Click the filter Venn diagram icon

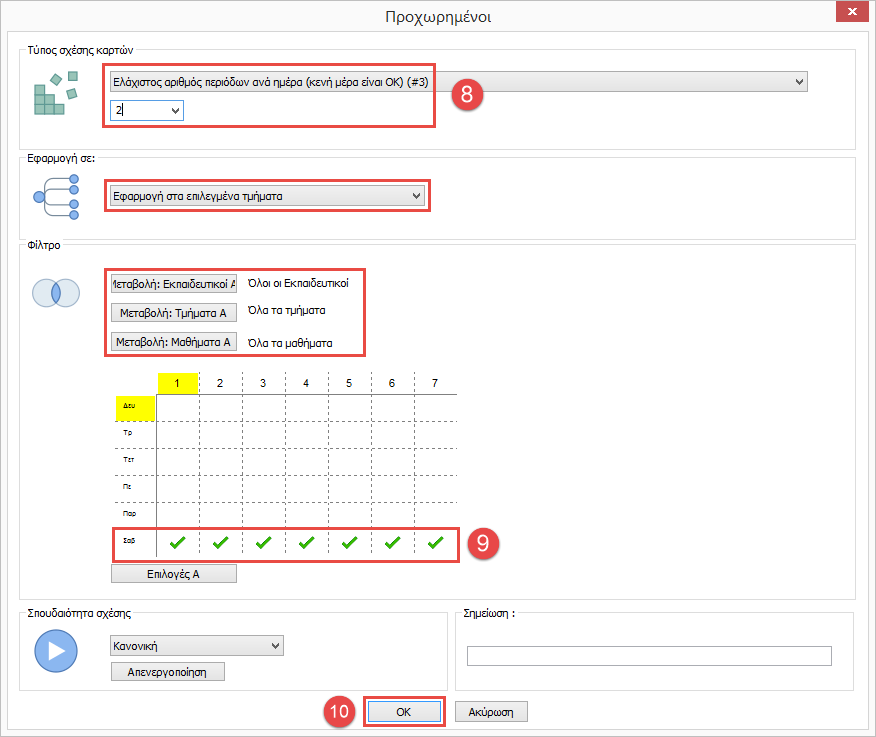(x=56, y=293)
